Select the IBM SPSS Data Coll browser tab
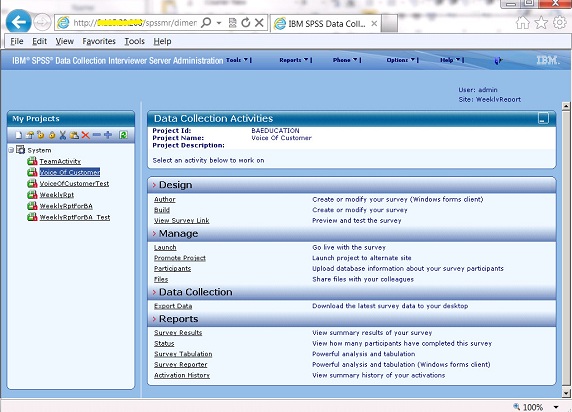 click(x=325, y=24)
